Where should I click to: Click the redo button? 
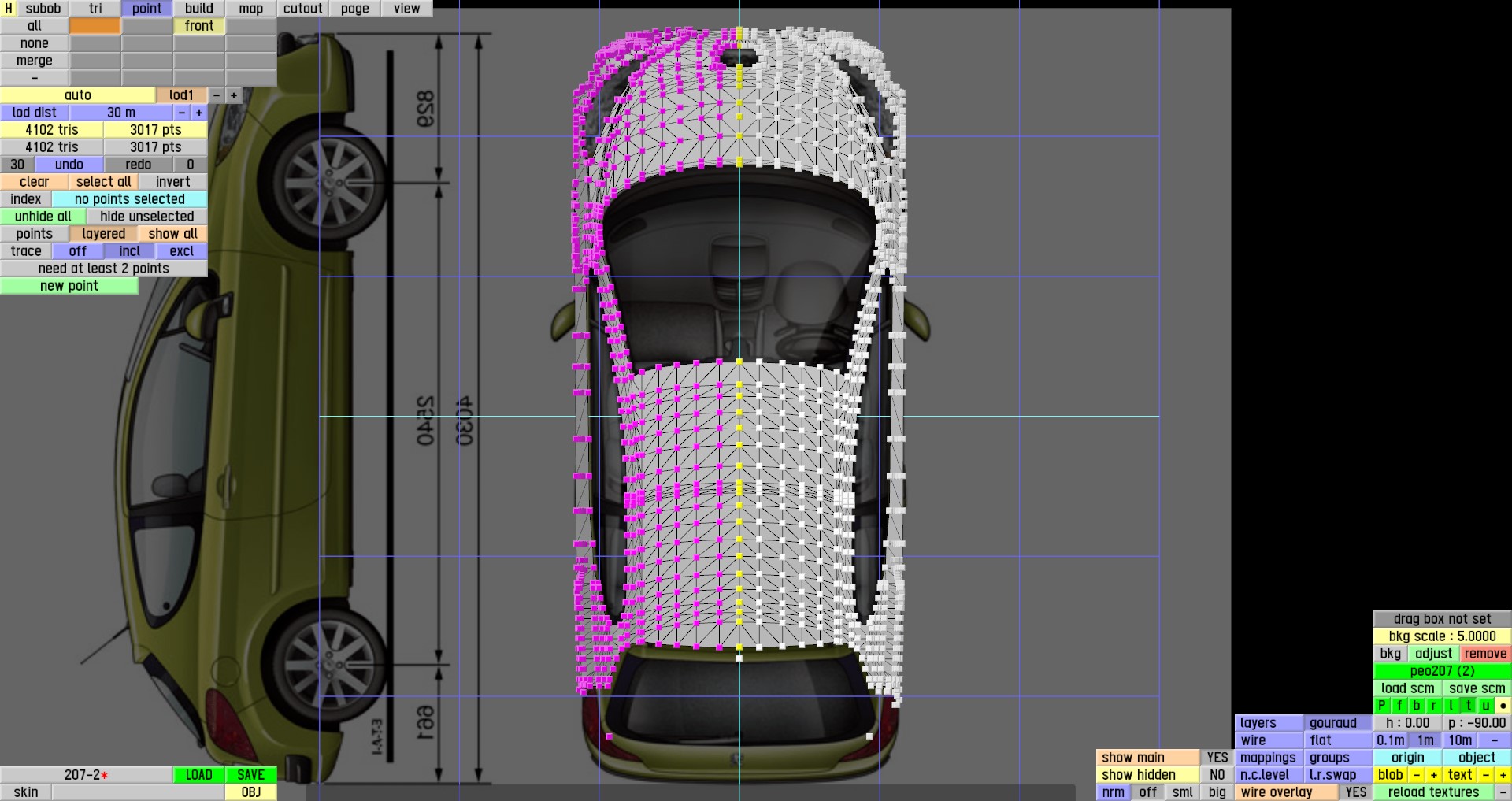tap(139, 165)
